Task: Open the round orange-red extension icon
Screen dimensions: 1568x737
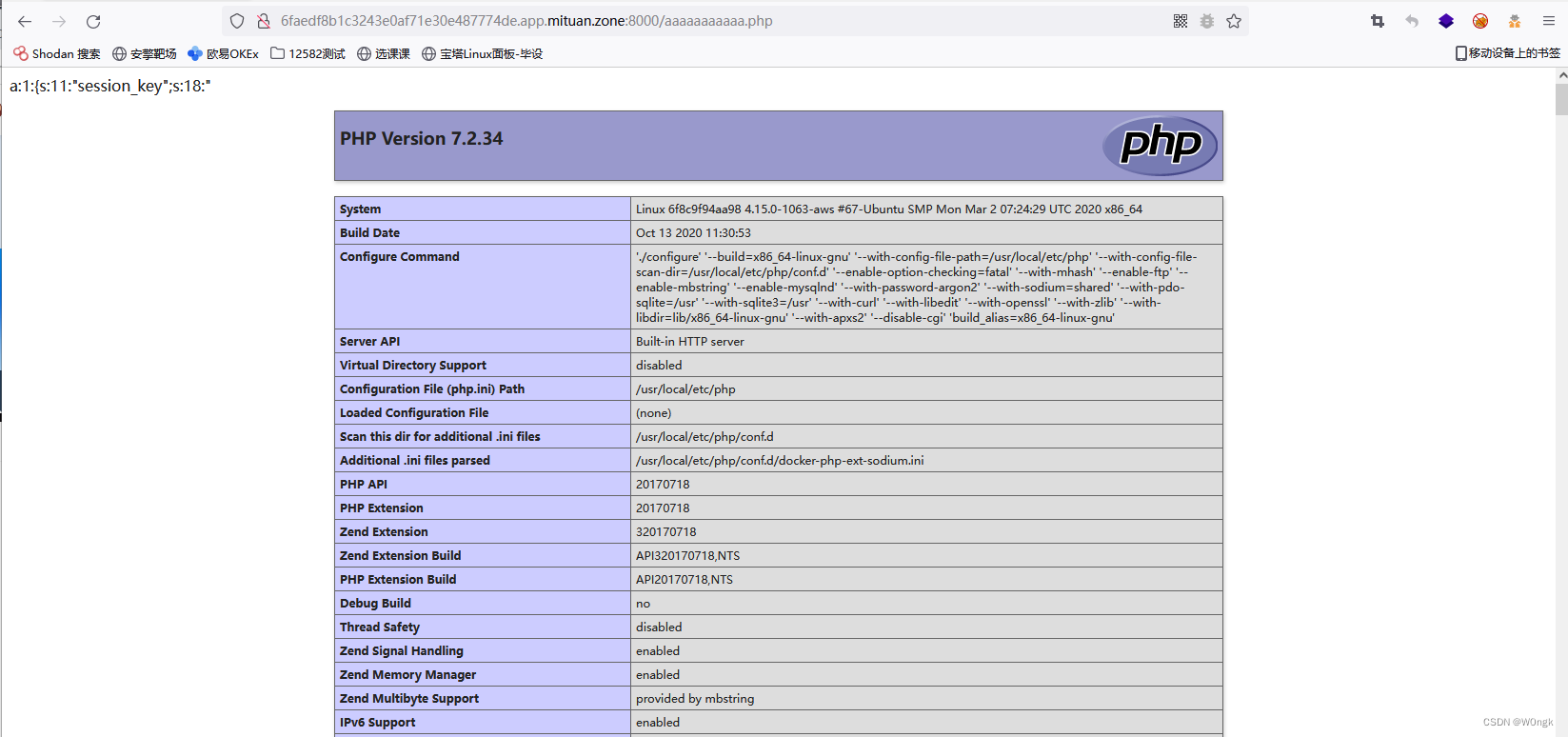Action: tap(1480, 21)
